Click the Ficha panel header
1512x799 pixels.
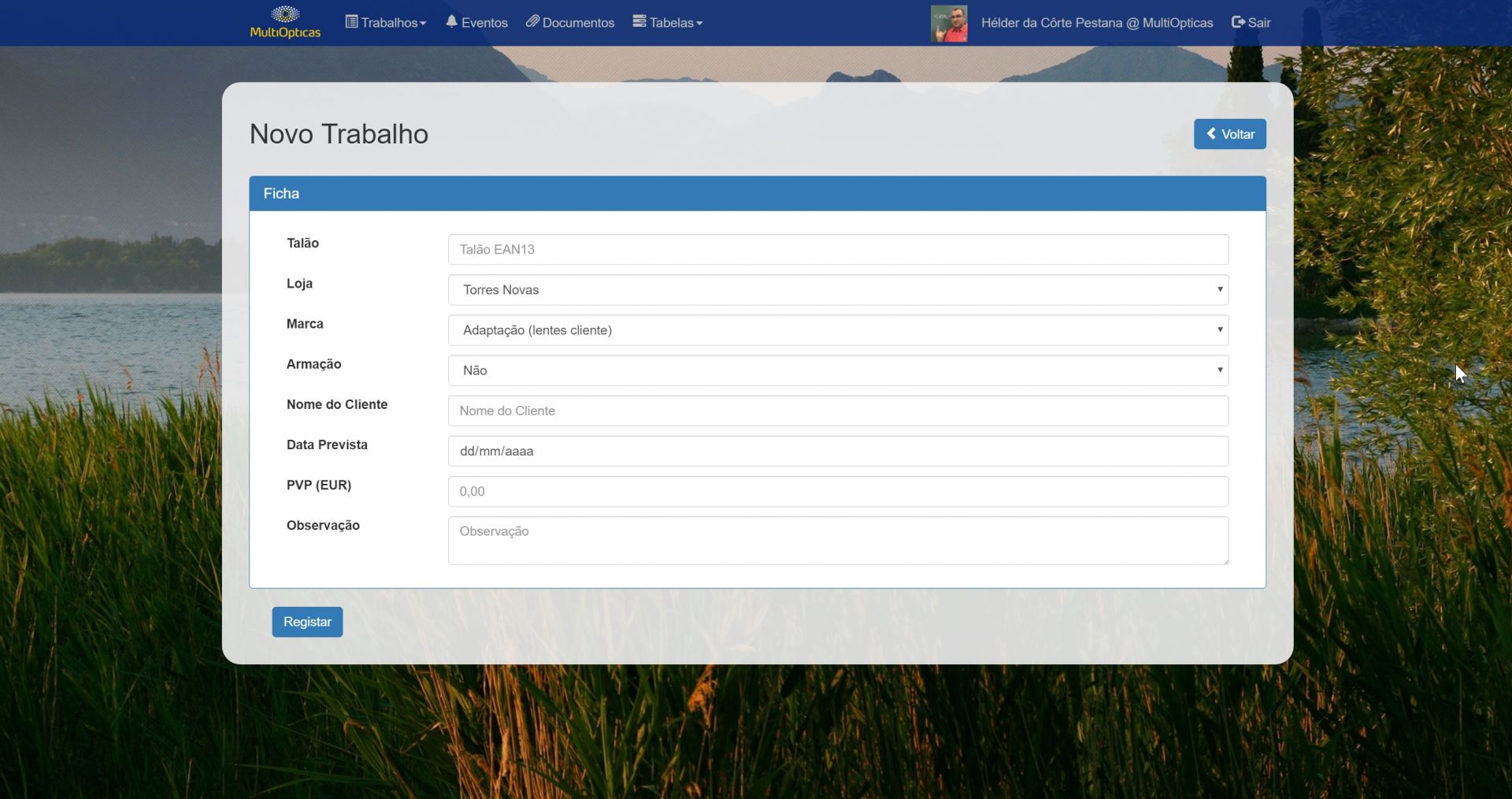(757, 194)
